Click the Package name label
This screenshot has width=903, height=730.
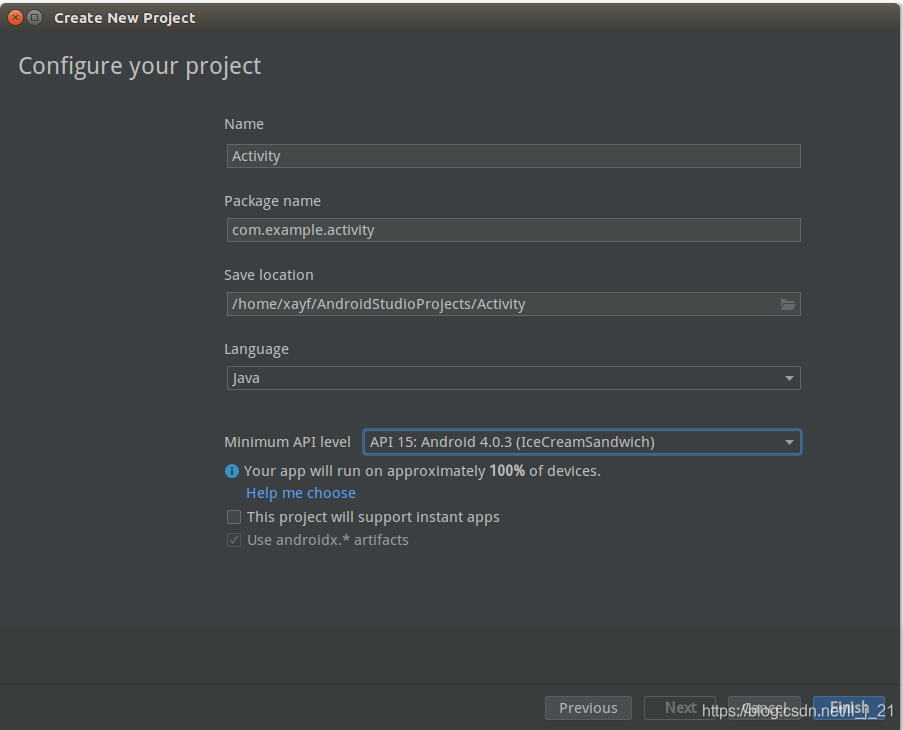click(272, 201)
